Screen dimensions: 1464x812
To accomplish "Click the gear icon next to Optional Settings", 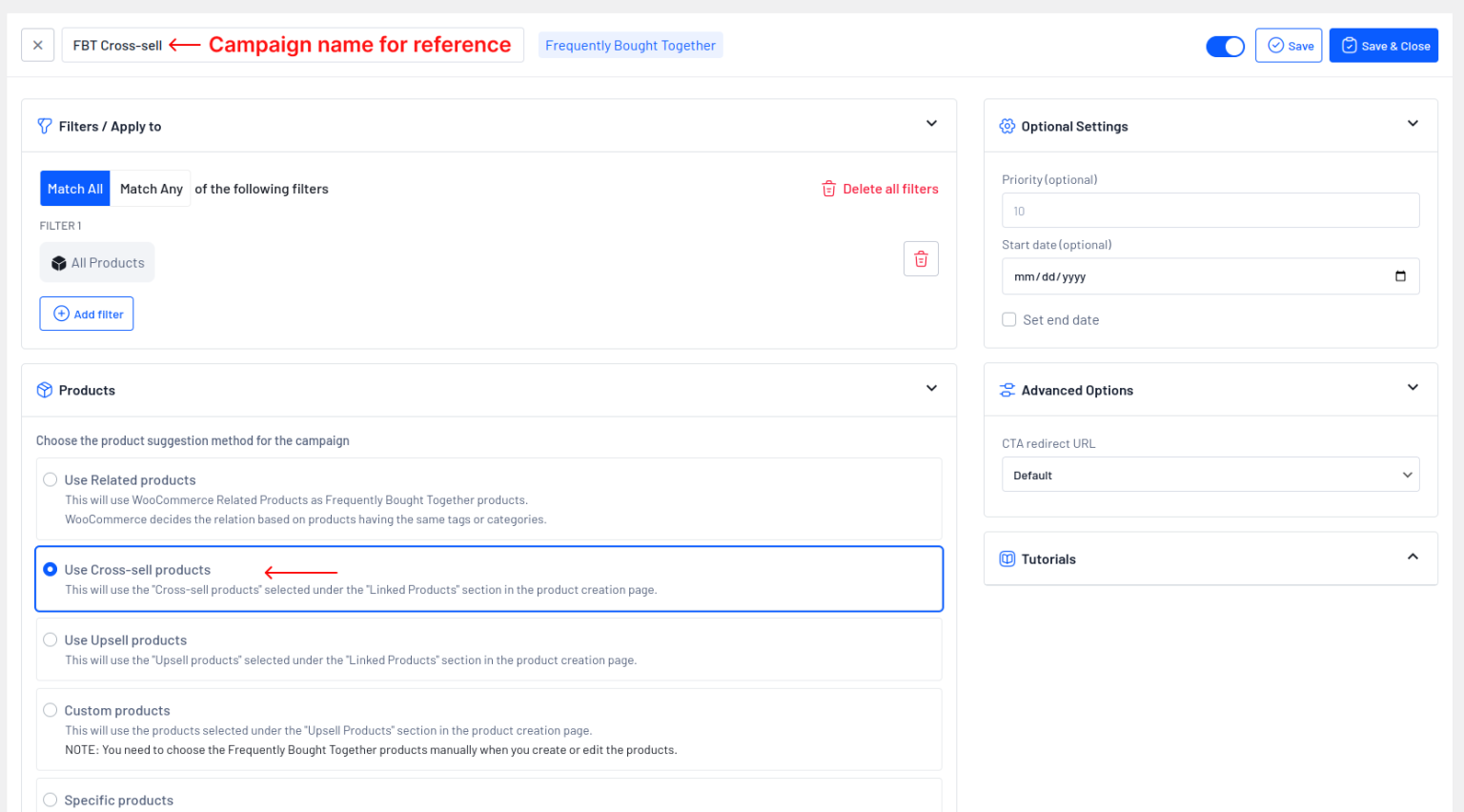I will pyautogui.click(x=1006, y=125).
